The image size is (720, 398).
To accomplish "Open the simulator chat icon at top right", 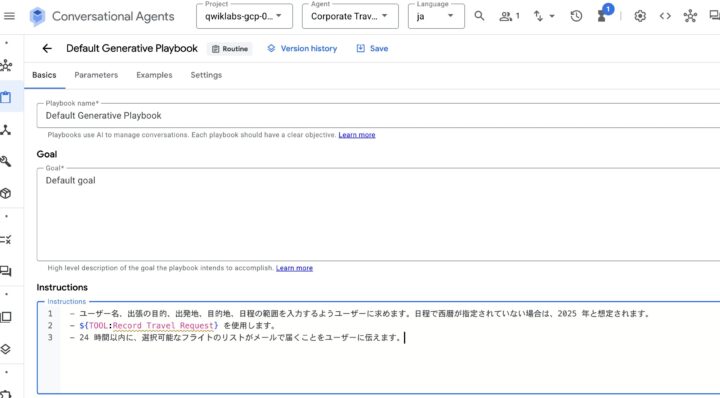I will pos(714,16).
